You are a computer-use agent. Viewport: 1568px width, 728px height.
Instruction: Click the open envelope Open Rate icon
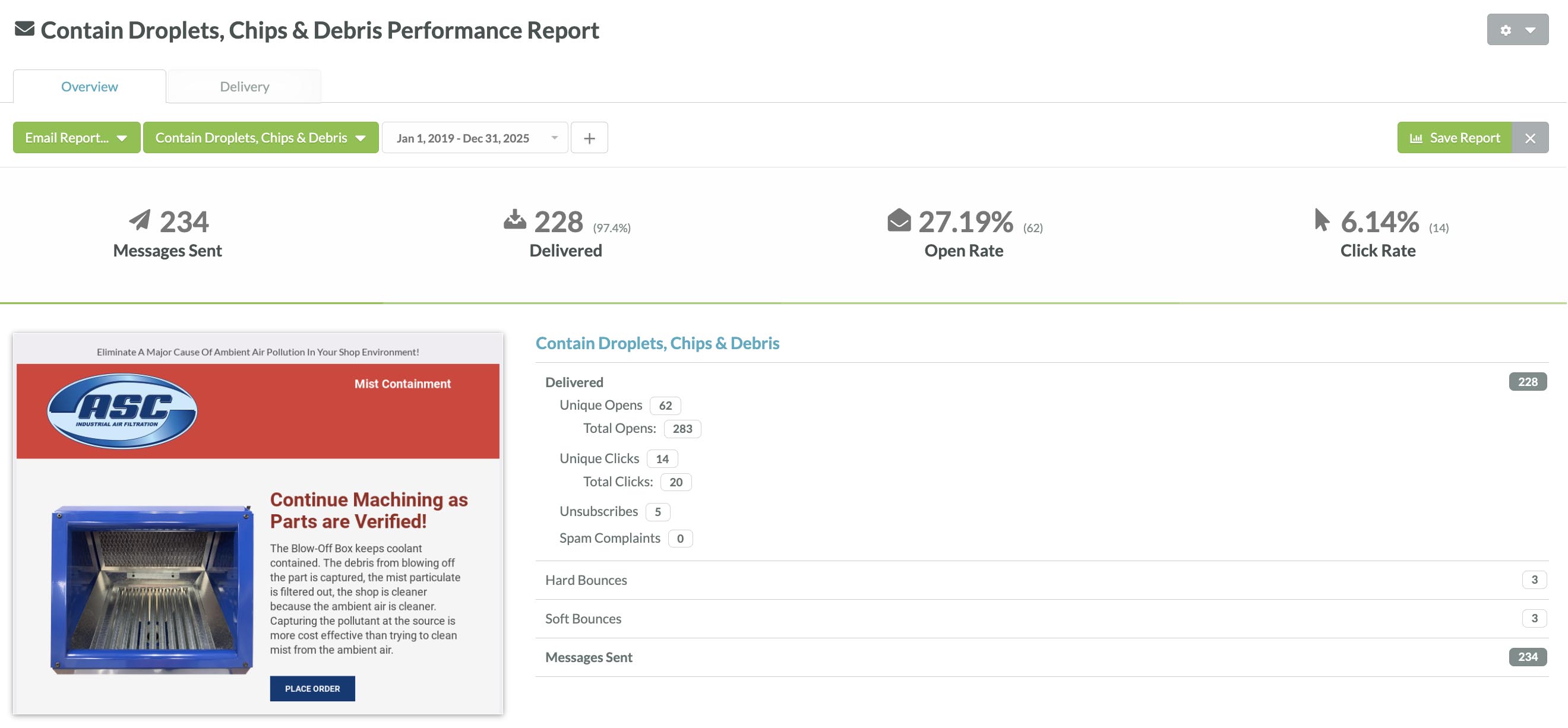(899, 220)
